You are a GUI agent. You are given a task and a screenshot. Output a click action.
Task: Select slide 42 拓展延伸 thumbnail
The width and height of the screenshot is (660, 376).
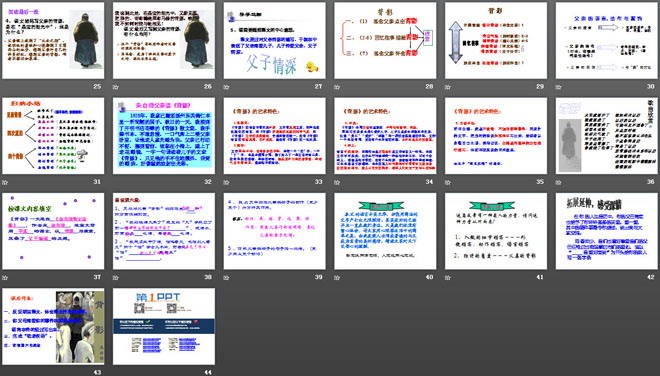pos(607,231)
